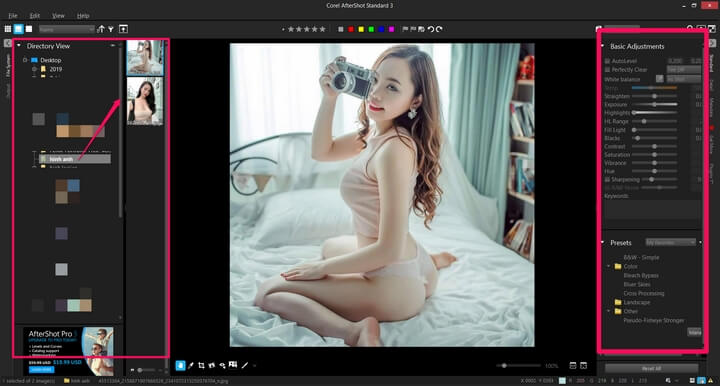Select the white balance eyedropper tool in the bottom toolbar
The image size is (720, 386).
point(191,365)
